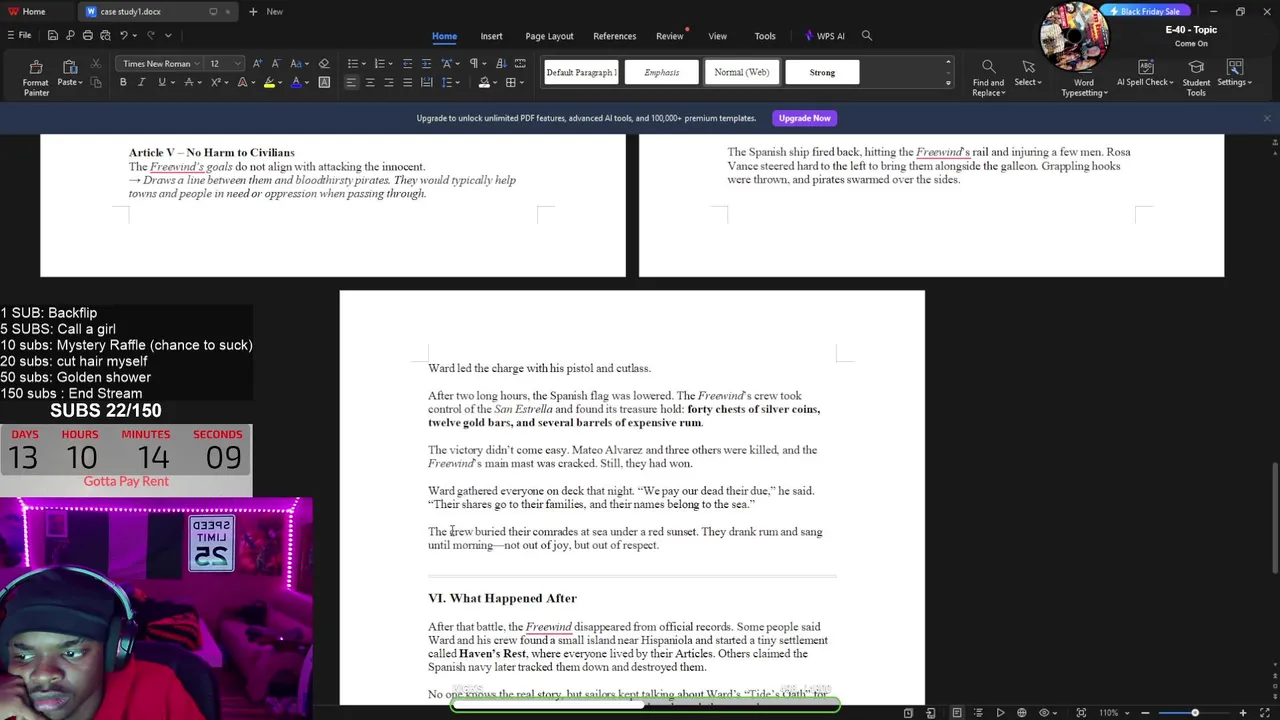The height and width of the screenshot is (720, 1280).
Task: Click the Print icon in quick access bar
Action: click(x=88, y=35)
